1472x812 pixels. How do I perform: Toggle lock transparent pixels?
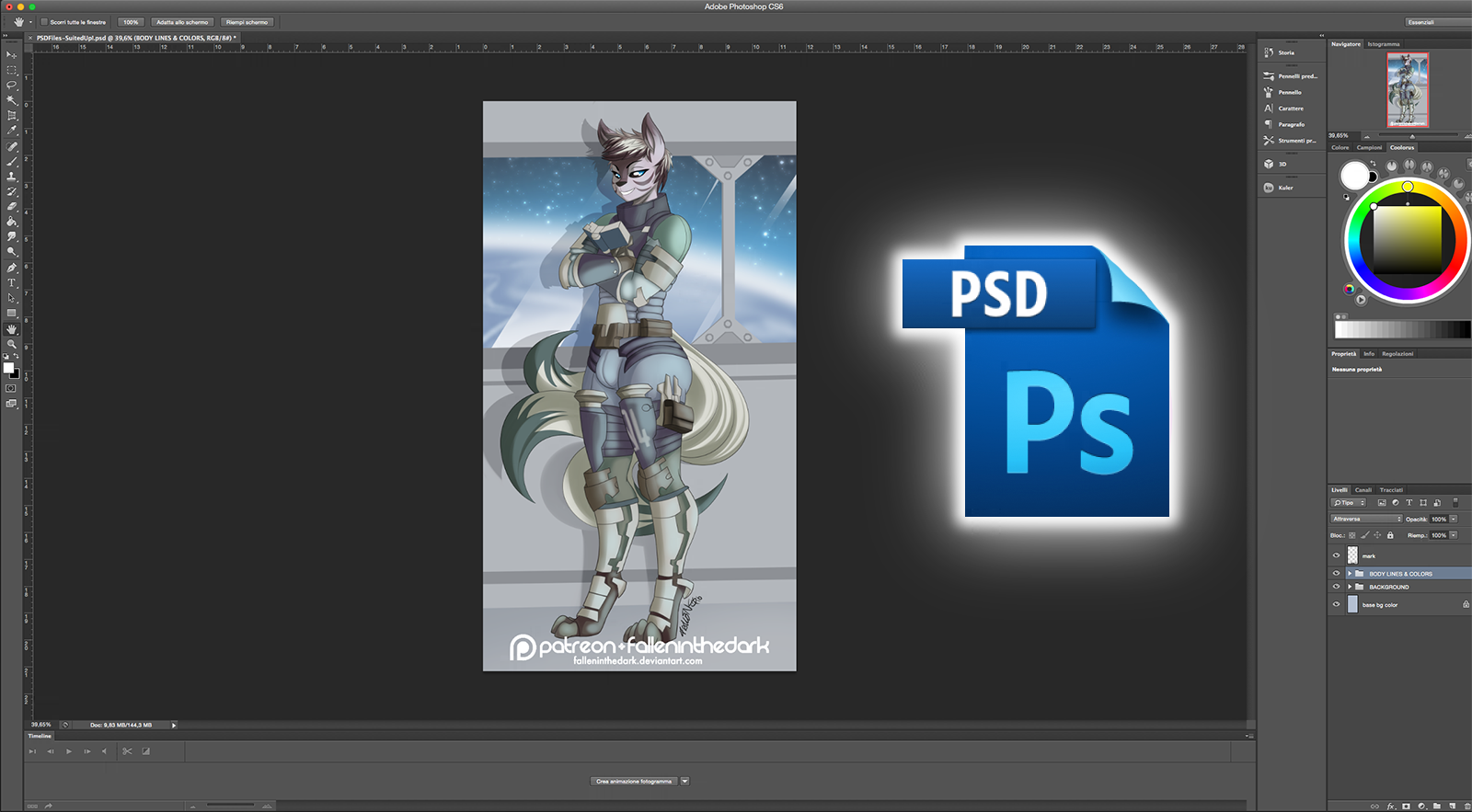pyautogui.click(x=1352, y=535)
